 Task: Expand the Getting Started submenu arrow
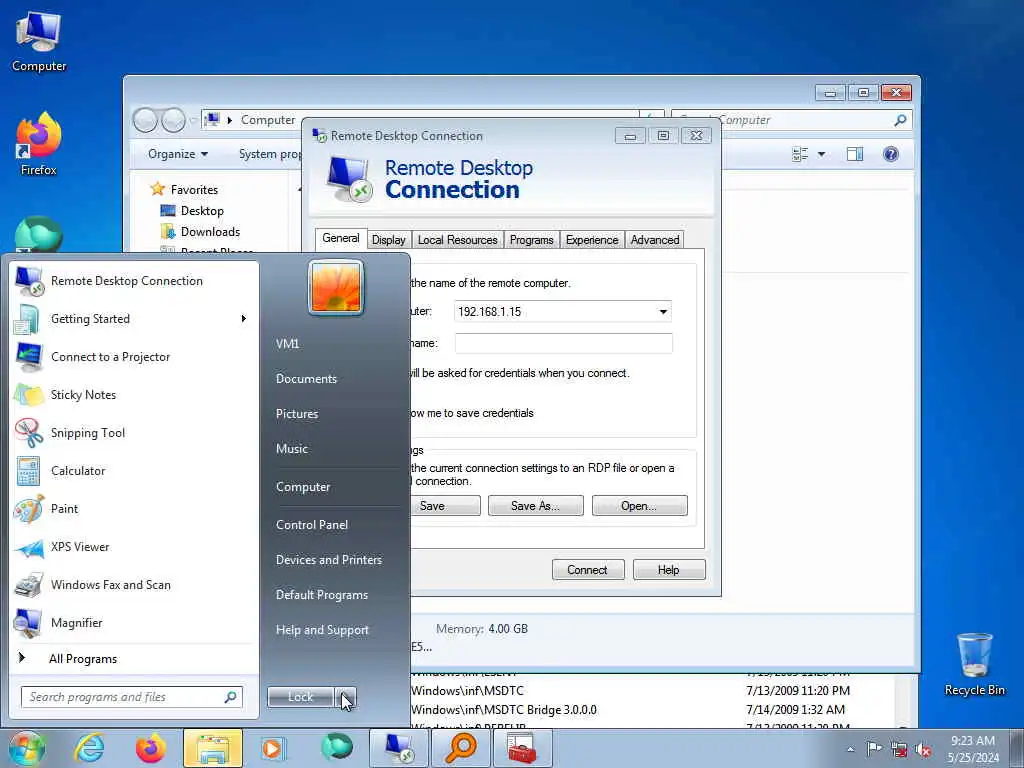[x=243, y=319]
